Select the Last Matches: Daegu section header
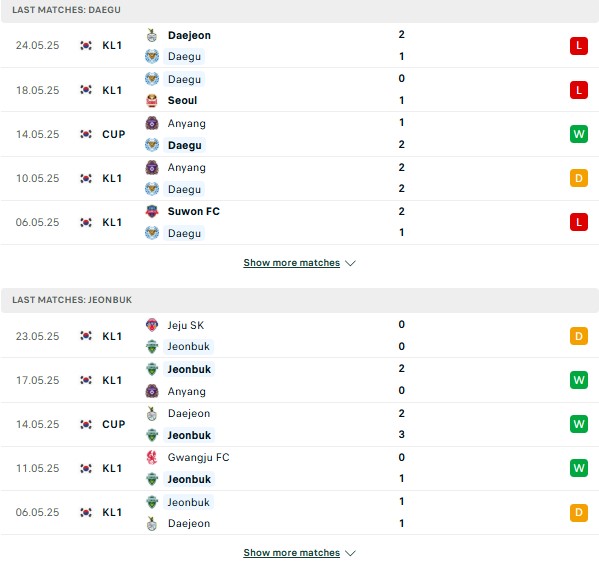Screen dimensions: 599x571 pos(300,10)
